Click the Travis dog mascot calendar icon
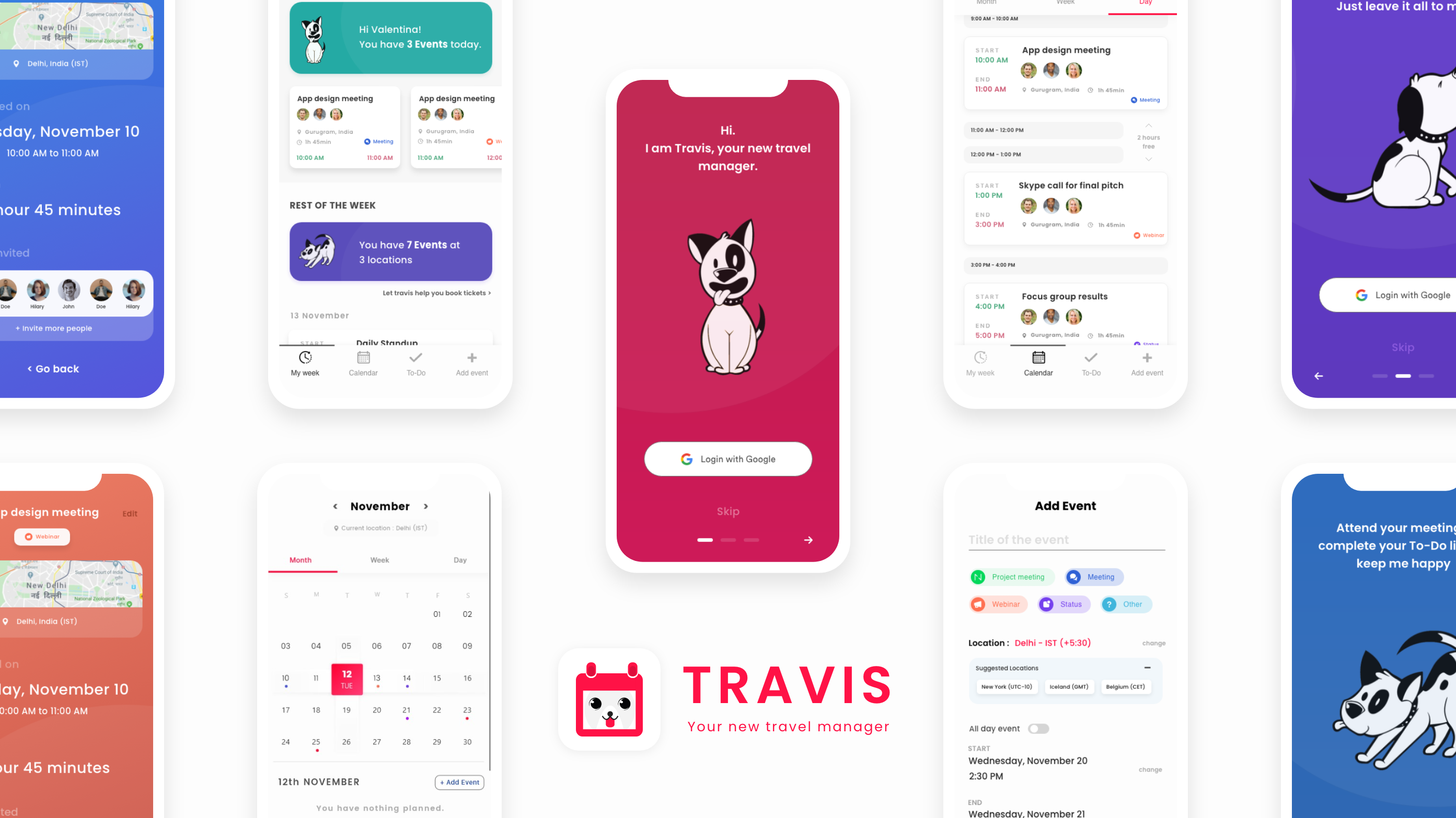This screenshot has width=1456, height=818. pyautogui.click(x=610, y=700)
